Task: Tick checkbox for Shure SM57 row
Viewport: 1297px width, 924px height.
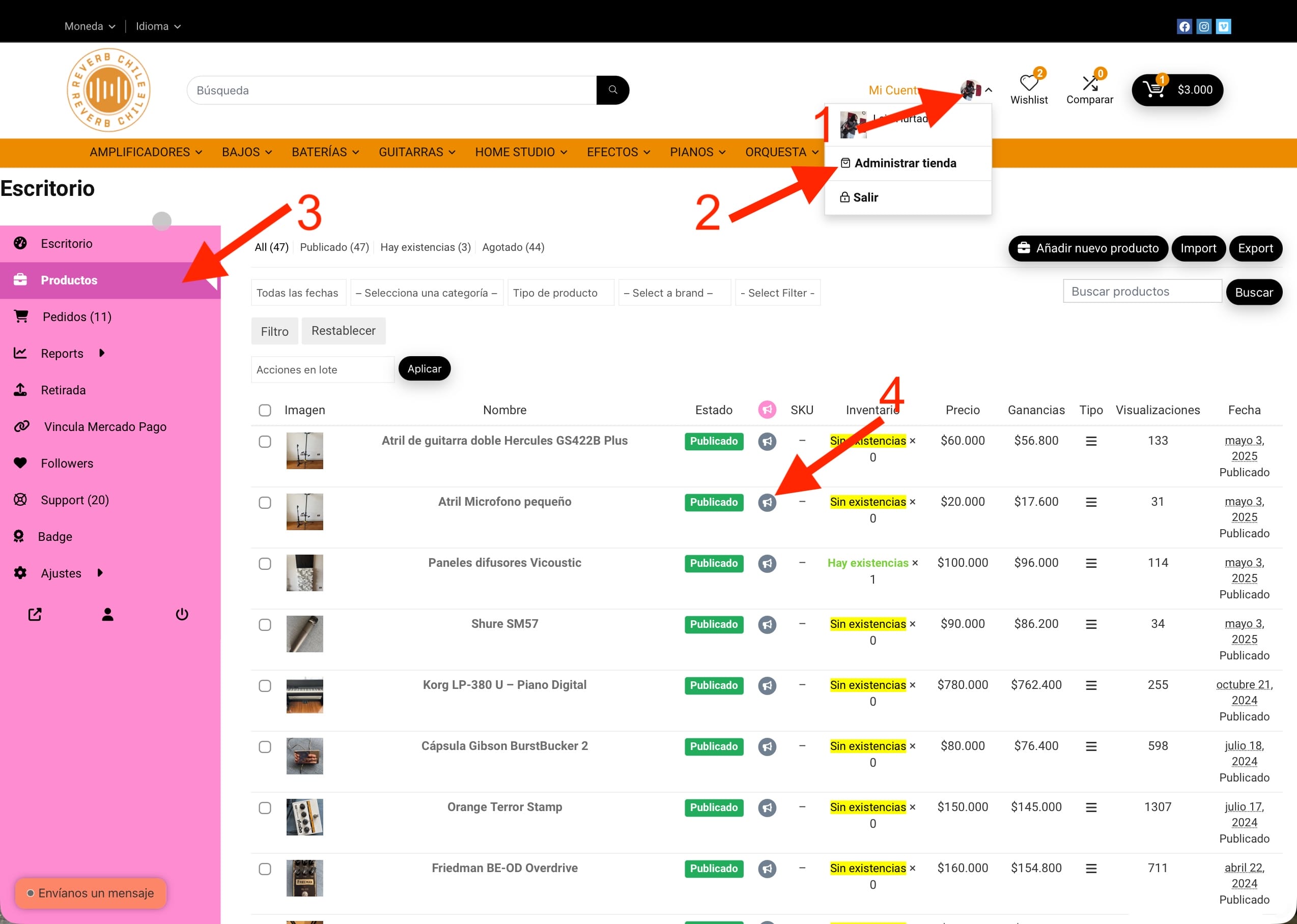Action: 265,625
